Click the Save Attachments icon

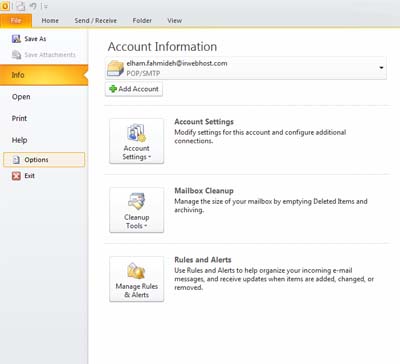point(16,55)
